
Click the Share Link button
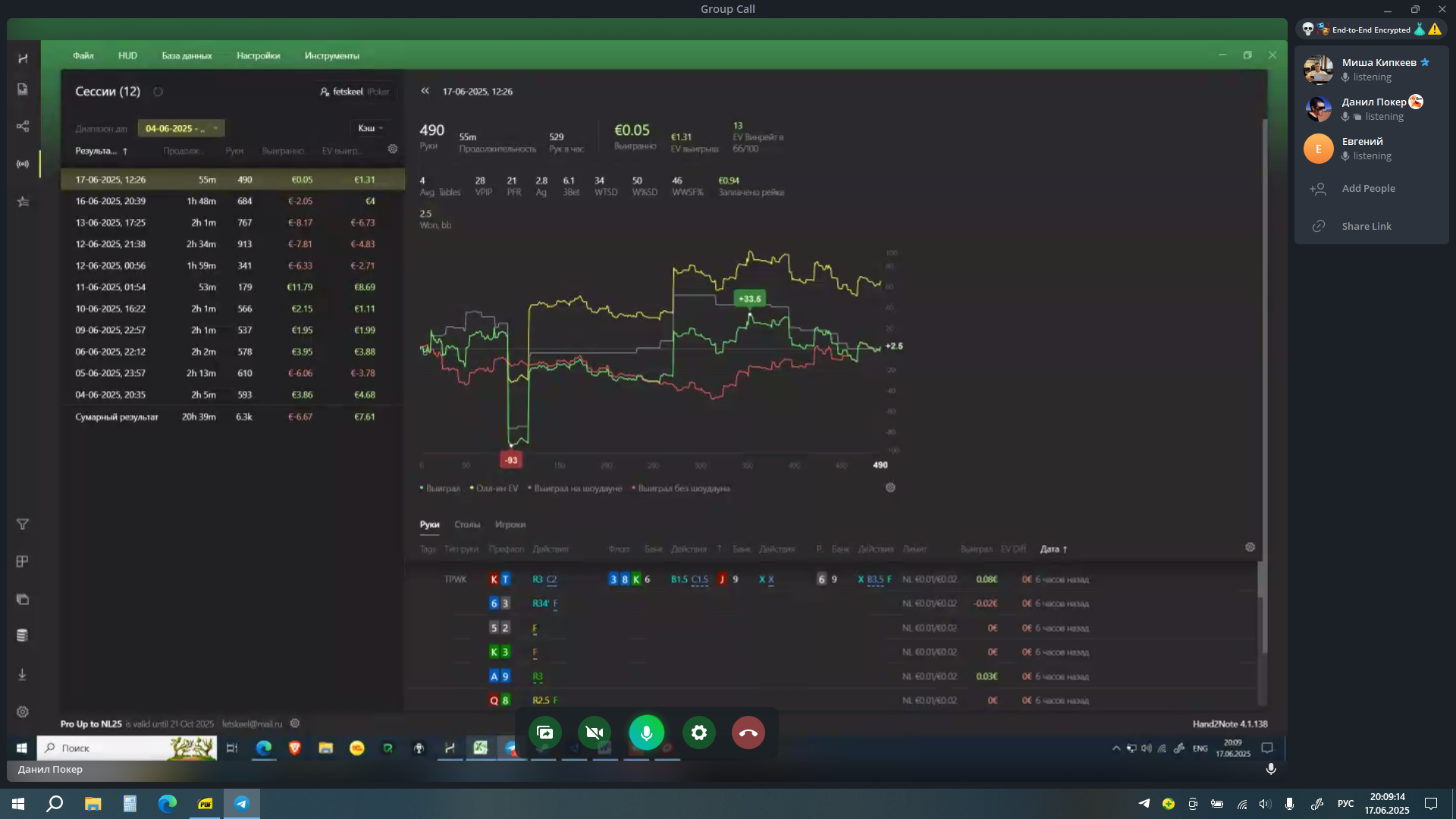(x=1371, y=226)
